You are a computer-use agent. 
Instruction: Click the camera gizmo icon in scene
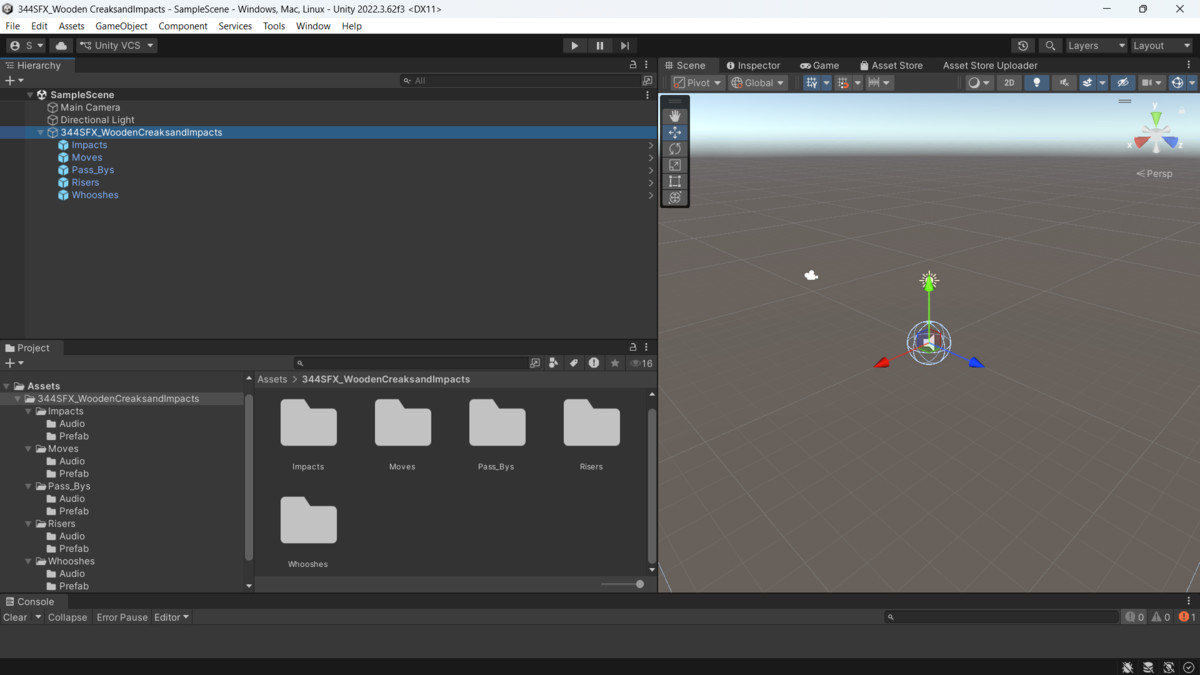click(x=811, y=275)
